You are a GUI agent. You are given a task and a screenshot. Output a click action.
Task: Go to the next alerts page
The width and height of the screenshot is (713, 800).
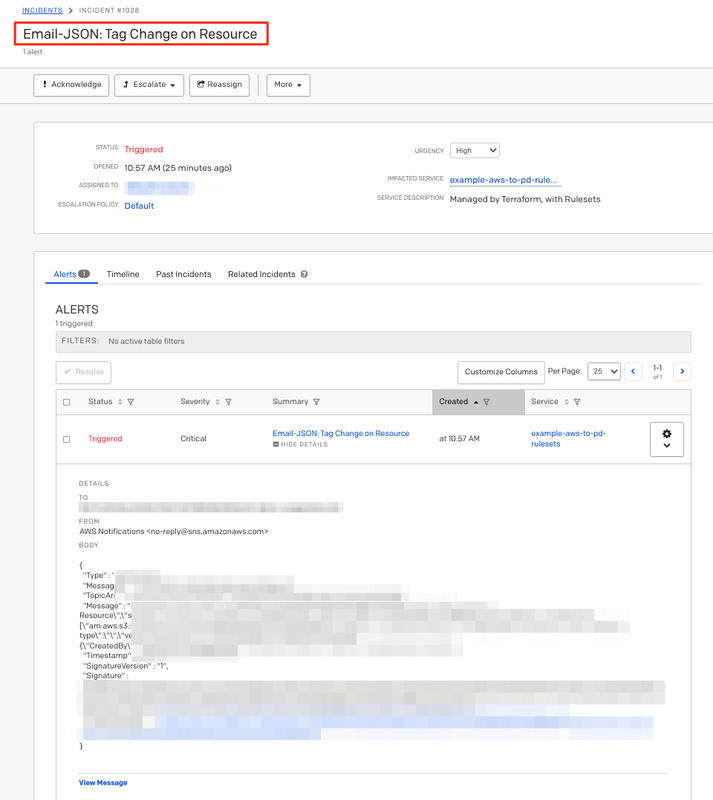tap(682, 371)
